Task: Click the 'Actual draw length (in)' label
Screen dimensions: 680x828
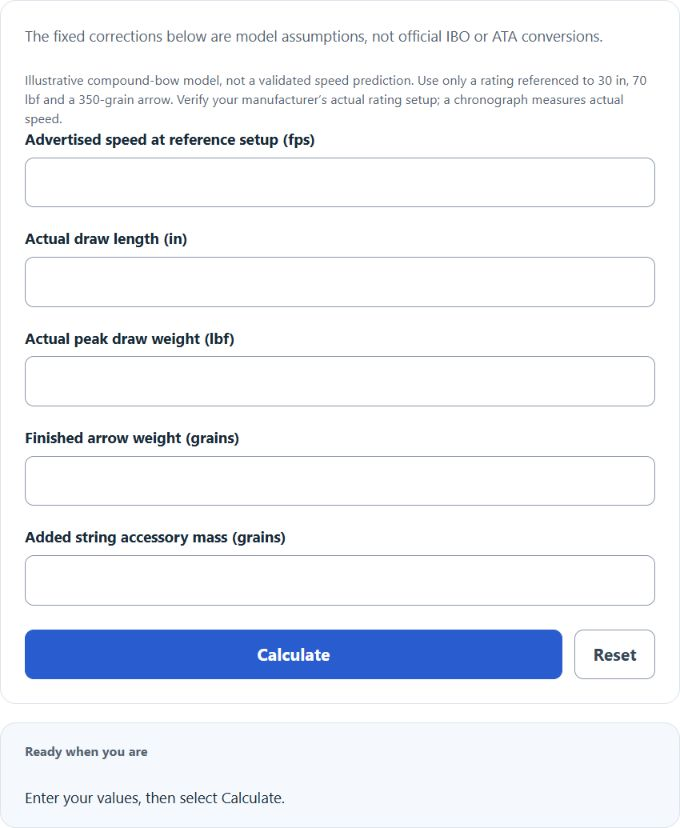Action: tap(106, 239)
